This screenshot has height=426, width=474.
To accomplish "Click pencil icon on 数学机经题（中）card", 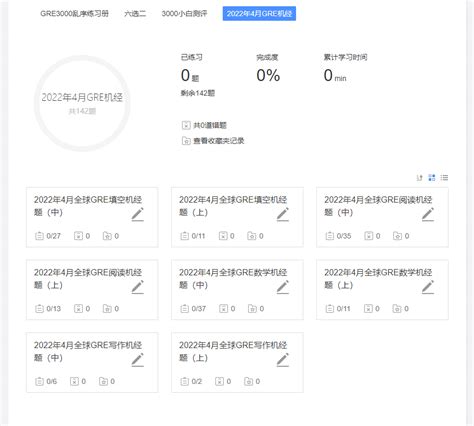I will point(283,287).
